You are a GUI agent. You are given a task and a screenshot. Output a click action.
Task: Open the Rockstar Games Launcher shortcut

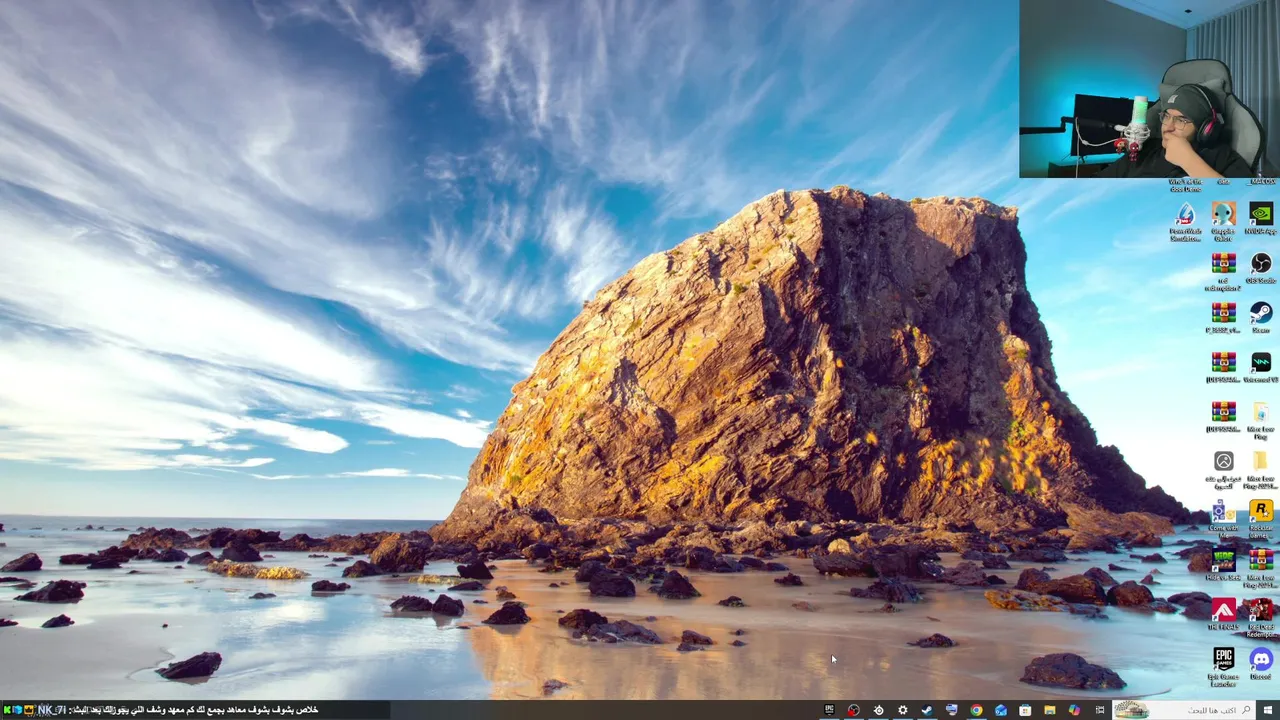1261,518
